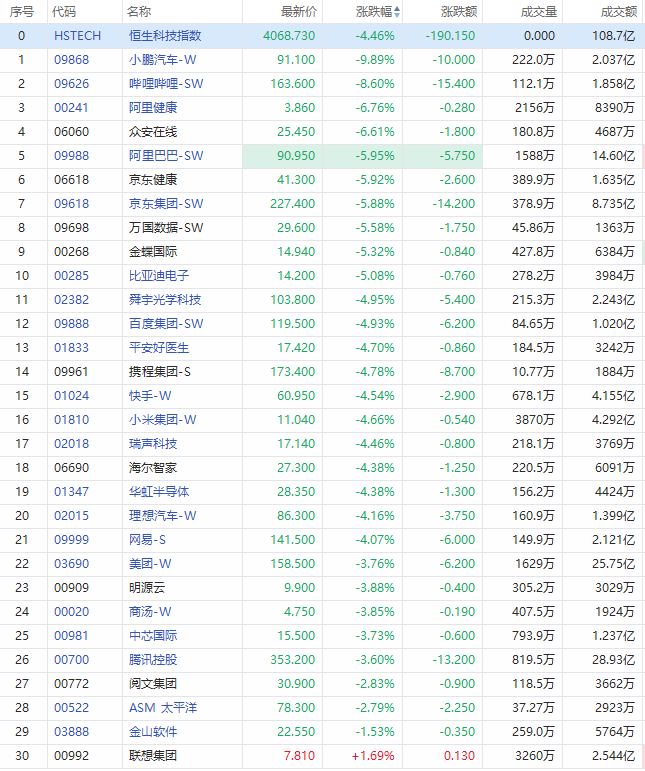The height and width of the screenshot is (771, 645).
Task: Sort by 最新价 column header
Action: (x=299, y=12)
